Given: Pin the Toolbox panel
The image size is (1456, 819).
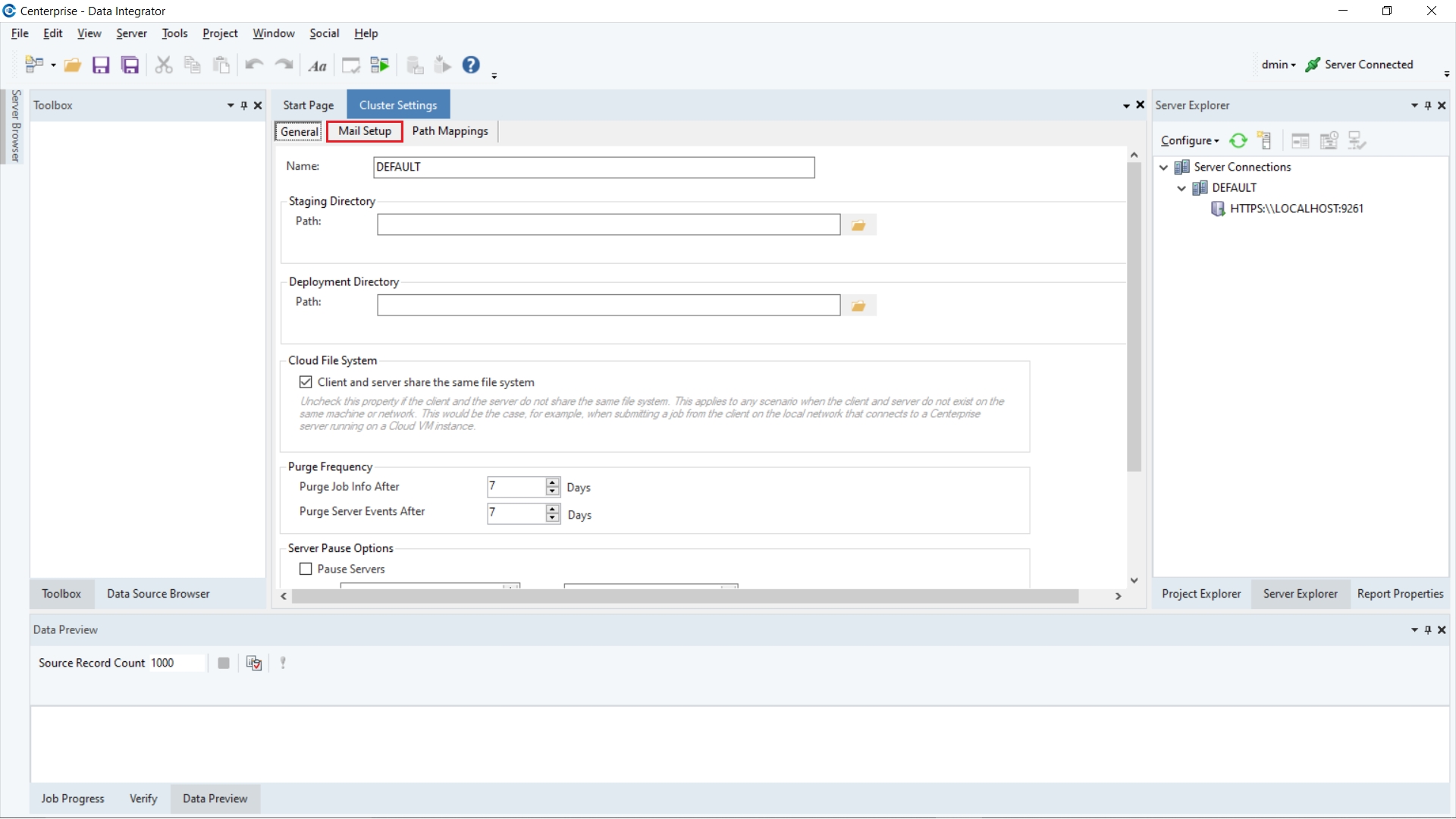Looking at the screenshot, I should (x=244, y=105).
